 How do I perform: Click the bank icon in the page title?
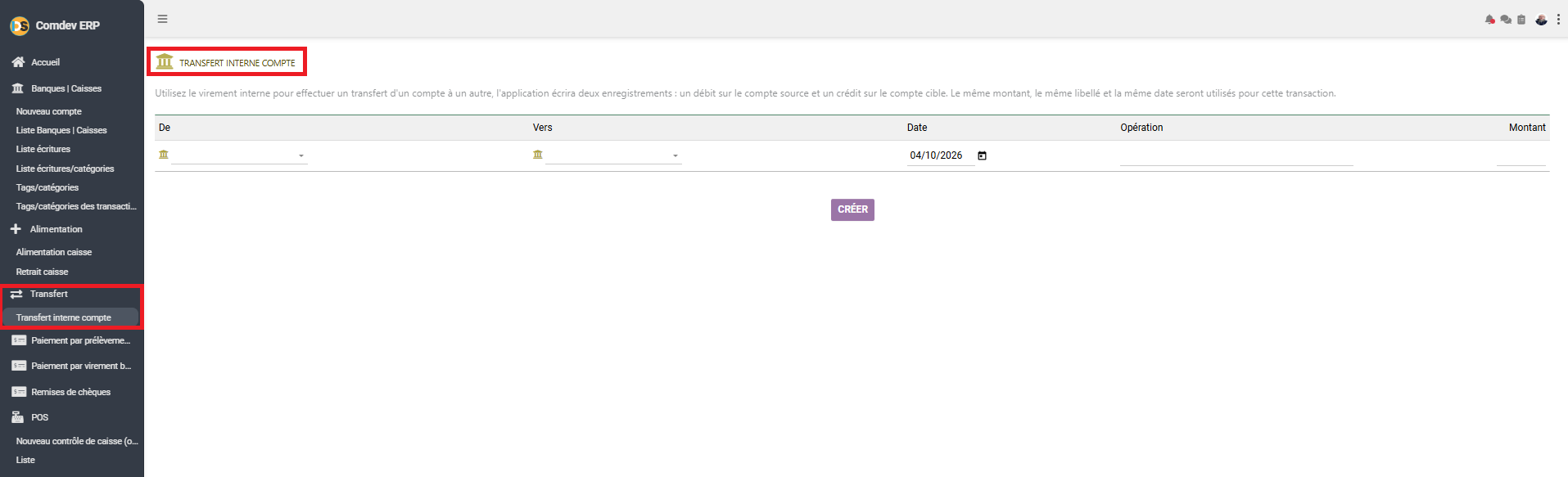tap(165, 62)
